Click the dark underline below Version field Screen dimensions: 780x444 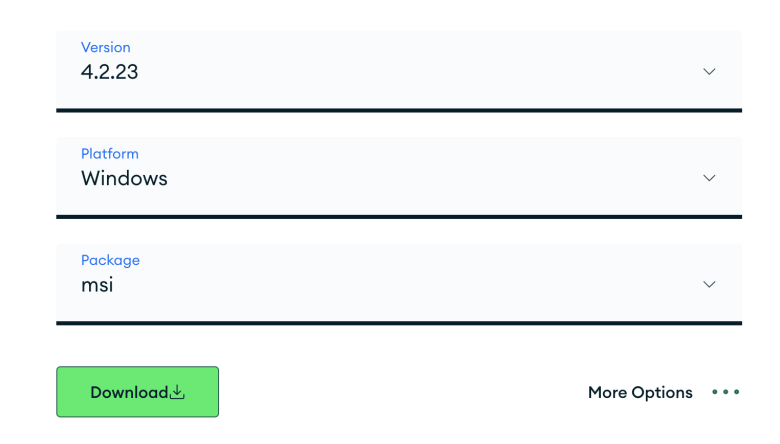click(398, 110)
